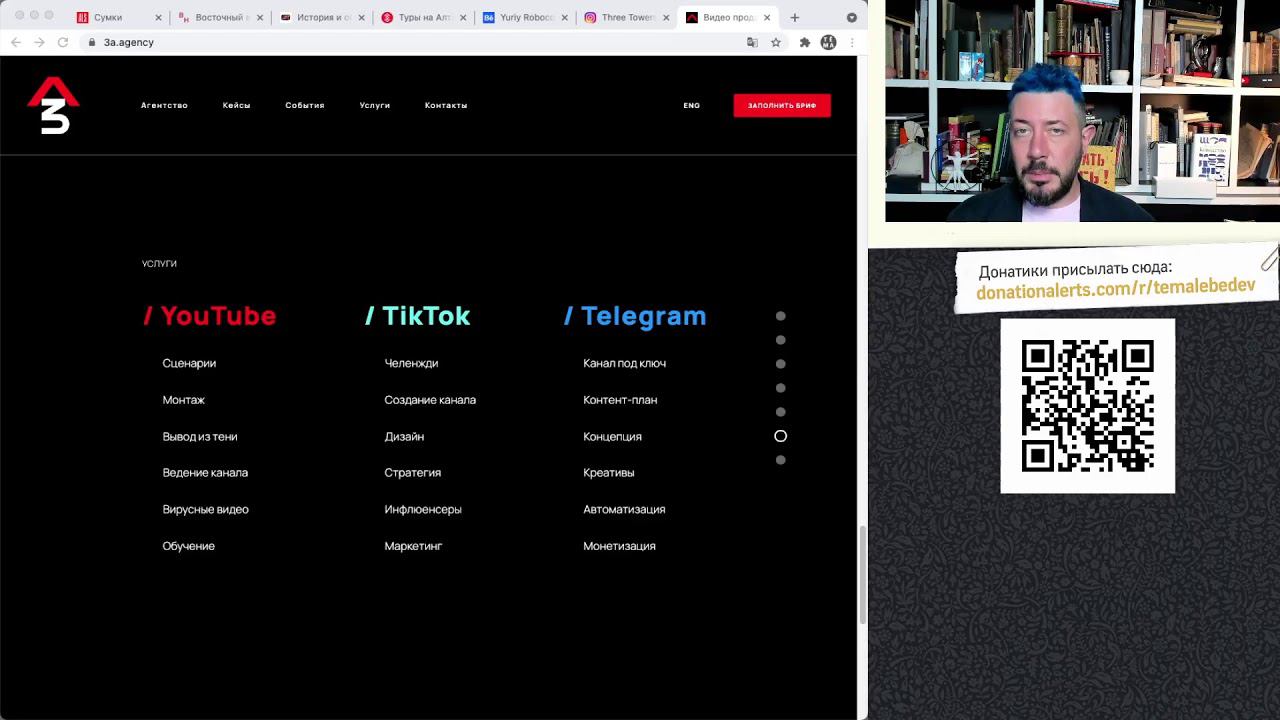The height and width of the screenshot is (720, 1280).
Task: Click the address bar showing 3a.agency
Action: [x=400, y=42]
